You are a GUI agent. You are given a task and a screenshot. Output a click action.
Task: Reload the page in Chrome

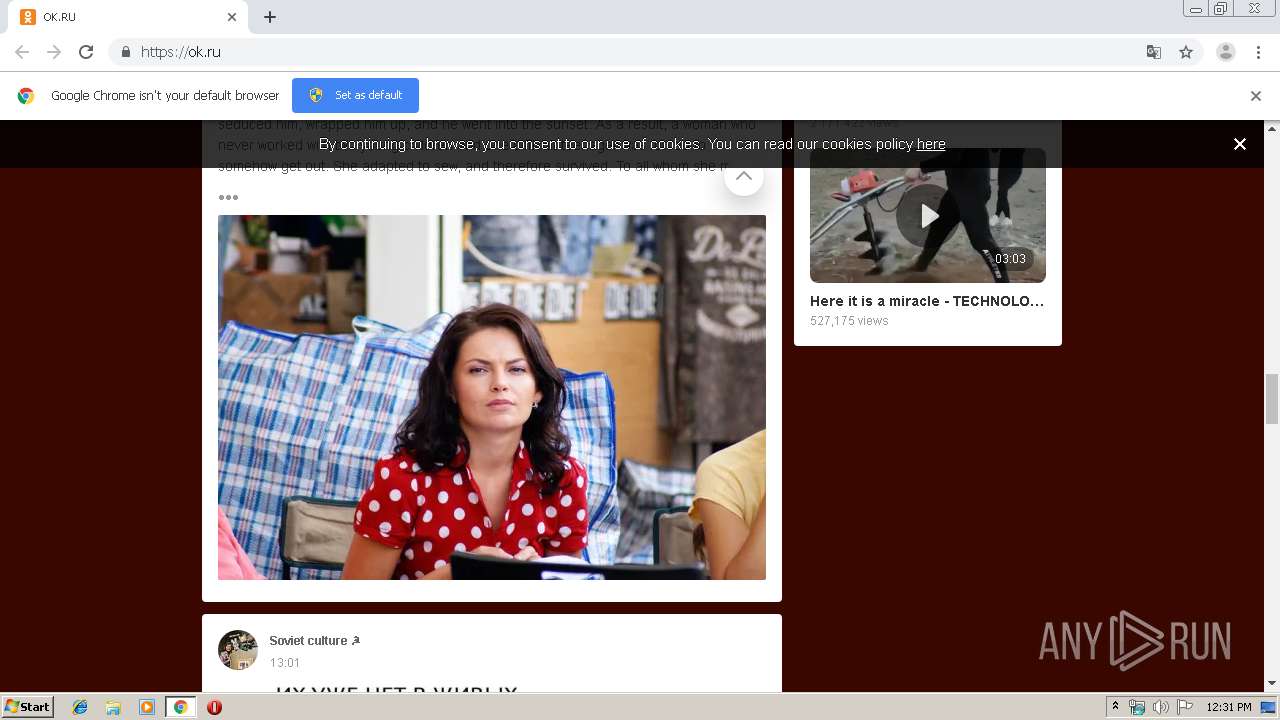(86, 52)
